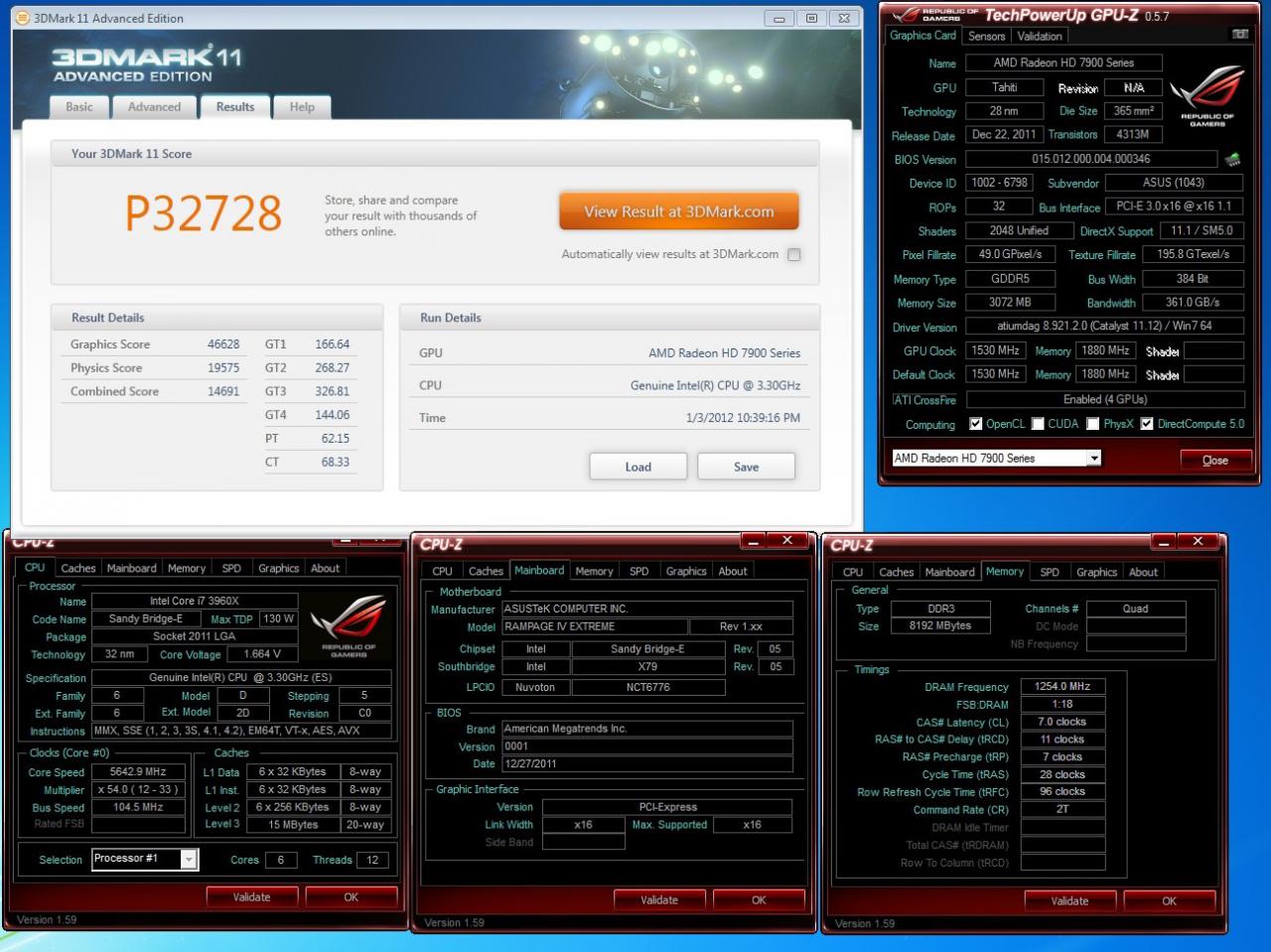Click the GPU Clock field 1530 MHz
The height and width of the screenshot is (952, 1271).
click(995, 350)
